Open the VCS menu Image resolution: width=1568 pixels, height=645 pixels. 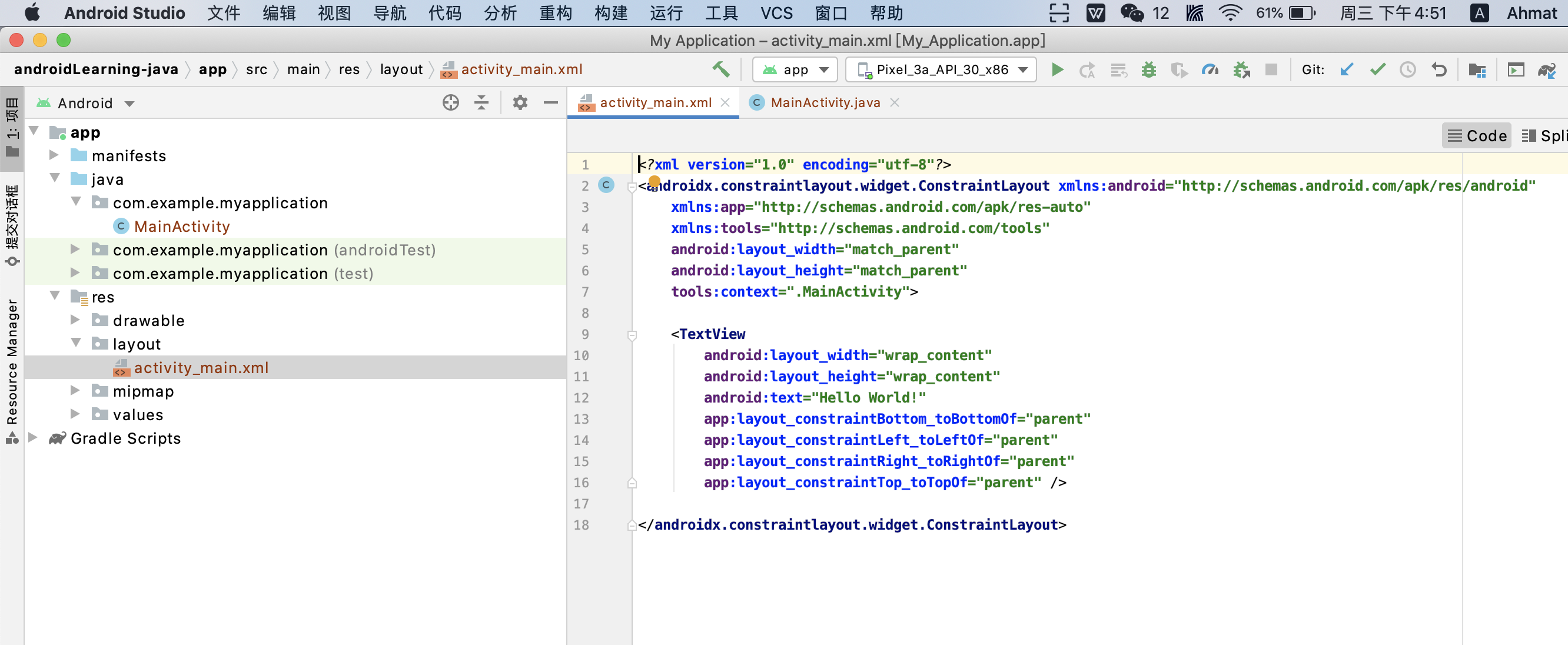(776, 13)
